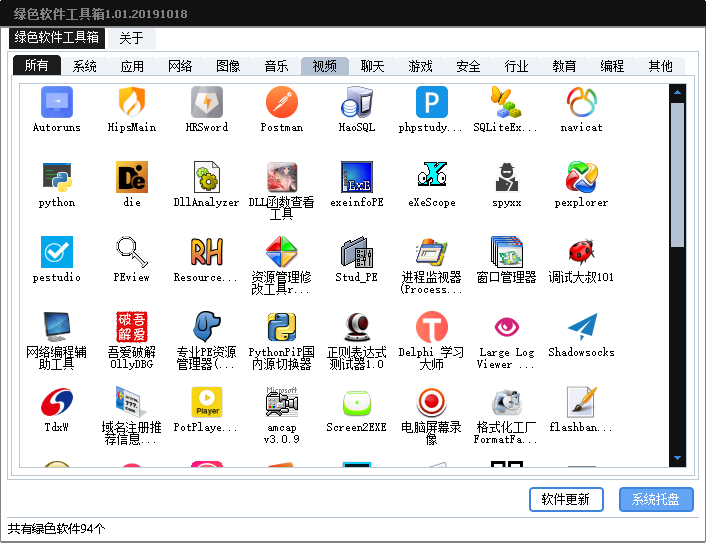Image resolution: width=706 pixels, height=543 pixels.
Task: Open the PEview magnifier icon
Action: click(x=131, y=252)
